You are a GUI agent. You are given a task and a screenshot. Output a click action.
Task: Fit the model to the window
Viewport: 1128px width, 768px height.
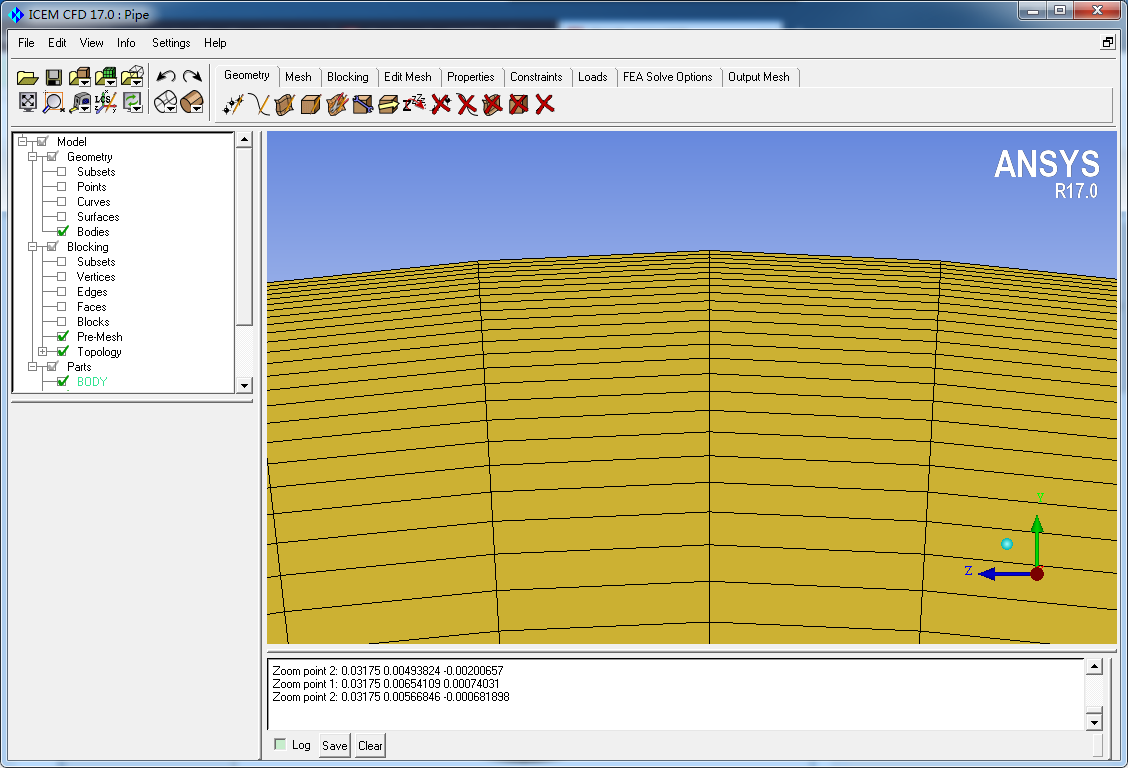(x=27, y=102)
